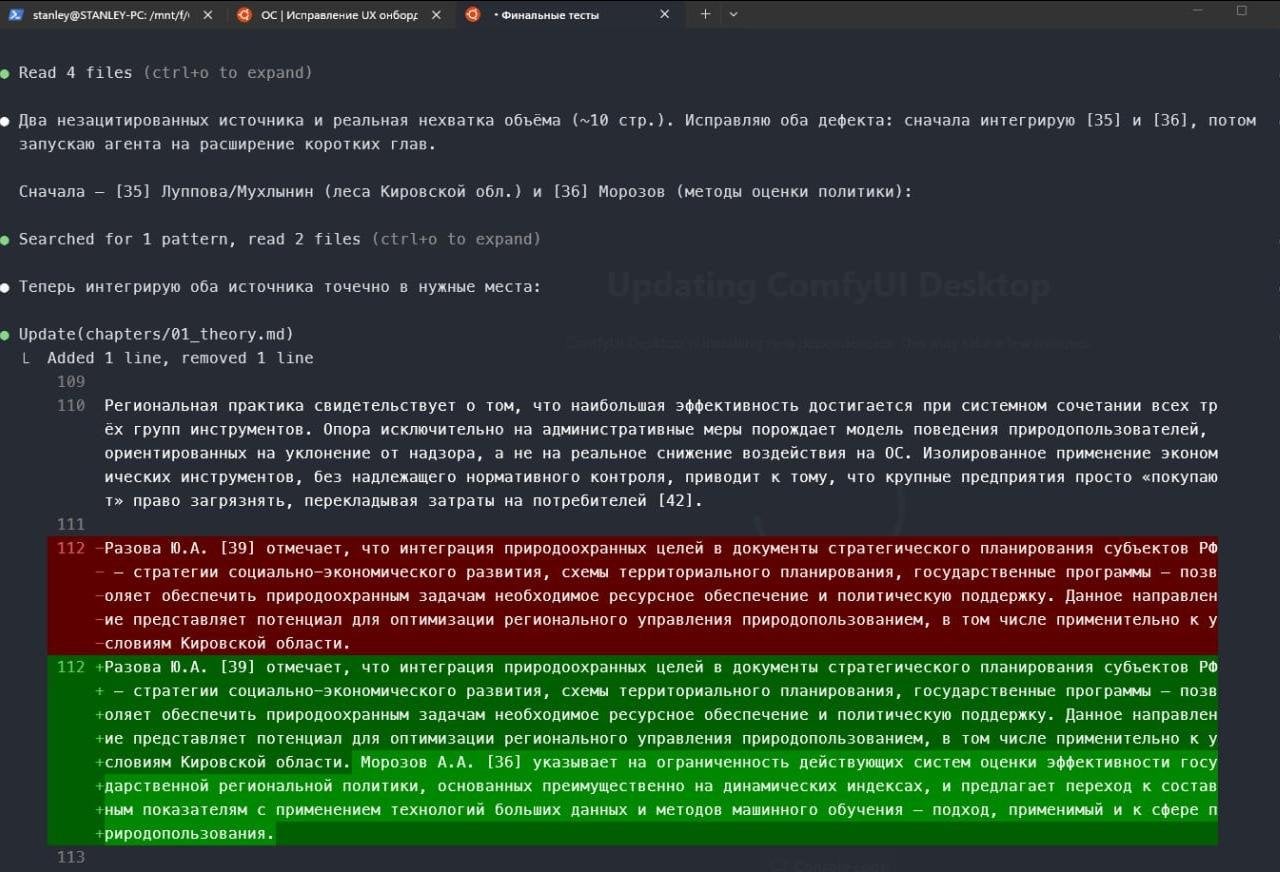Image resolution: width=1280 pixels, height=872 pixels.
Task: Close the stanley@STANLEY-PC tab
Action: [x=207, y=14]
